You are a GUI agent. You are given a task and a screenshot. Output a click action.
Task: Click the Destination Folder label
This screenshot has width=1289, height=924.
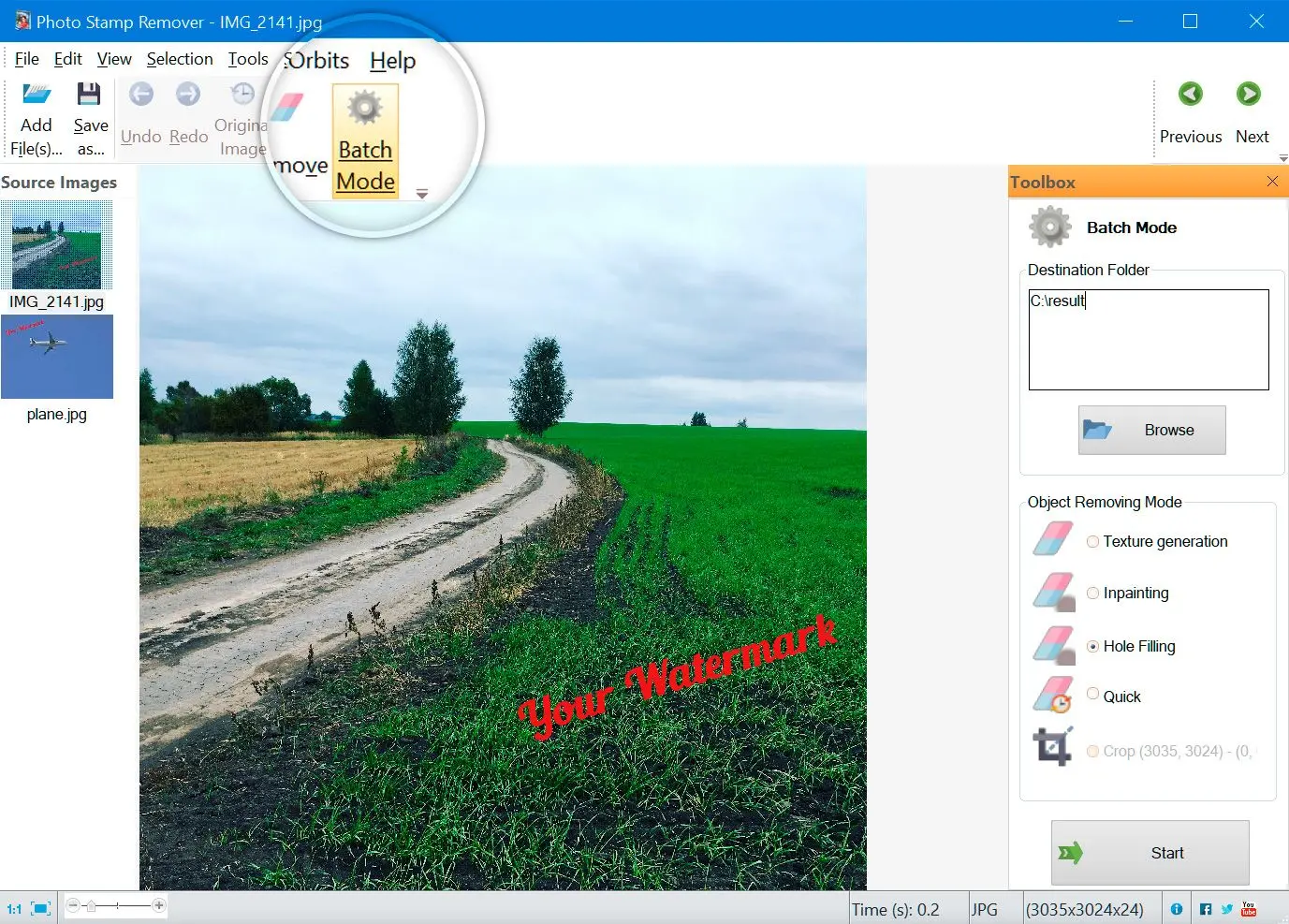pos(1088,270)
